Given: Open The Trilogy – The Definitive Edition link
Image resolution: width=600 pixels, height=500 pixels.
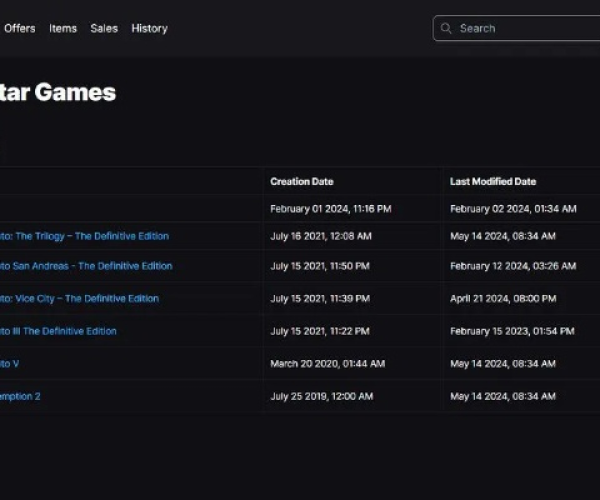Looking at the screenshot, I should pyautogui.click(x=84, y=236).
